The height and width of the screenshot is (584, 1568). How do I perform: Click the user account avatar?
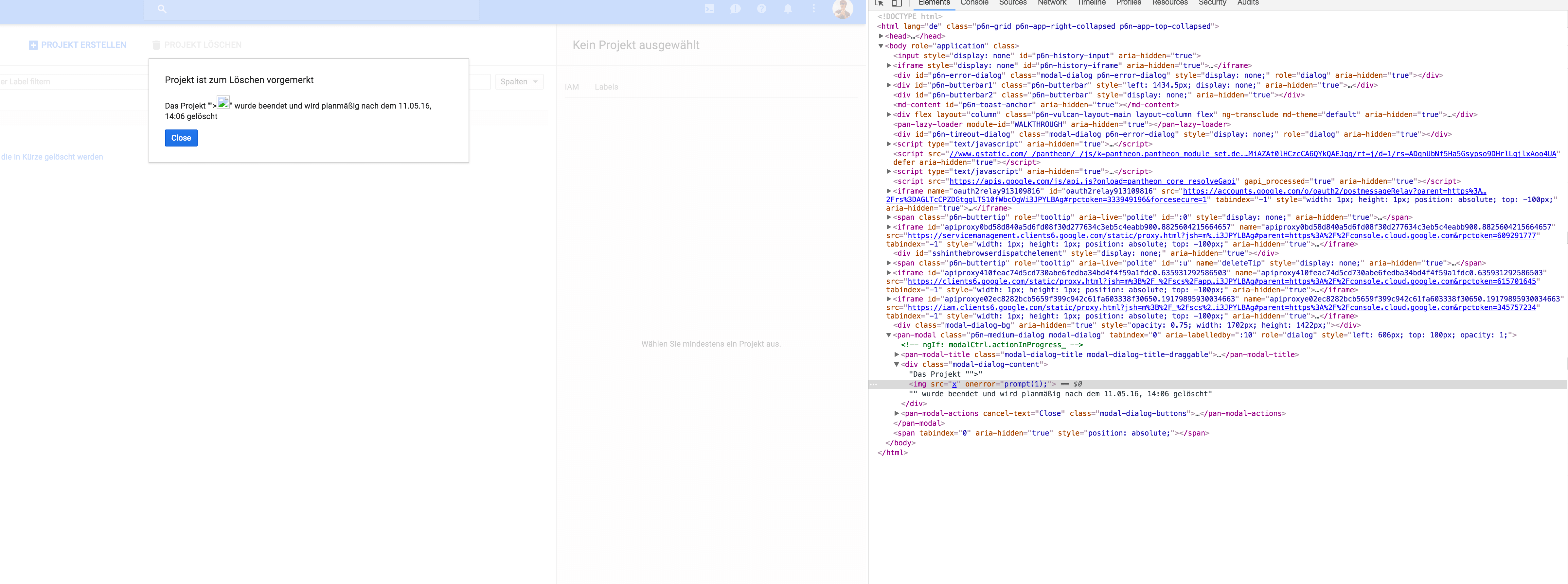[843, 9]
